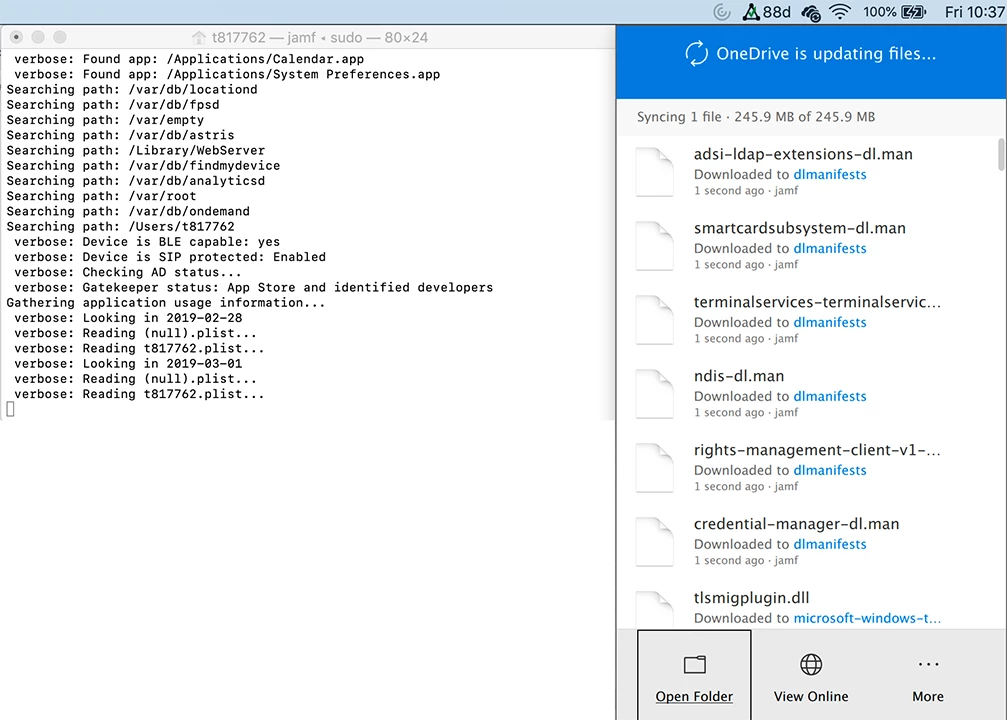The image size is (1007, 720).
Task: Close the Terminal window
Action: pyautogui.click(x=17, y=37)
